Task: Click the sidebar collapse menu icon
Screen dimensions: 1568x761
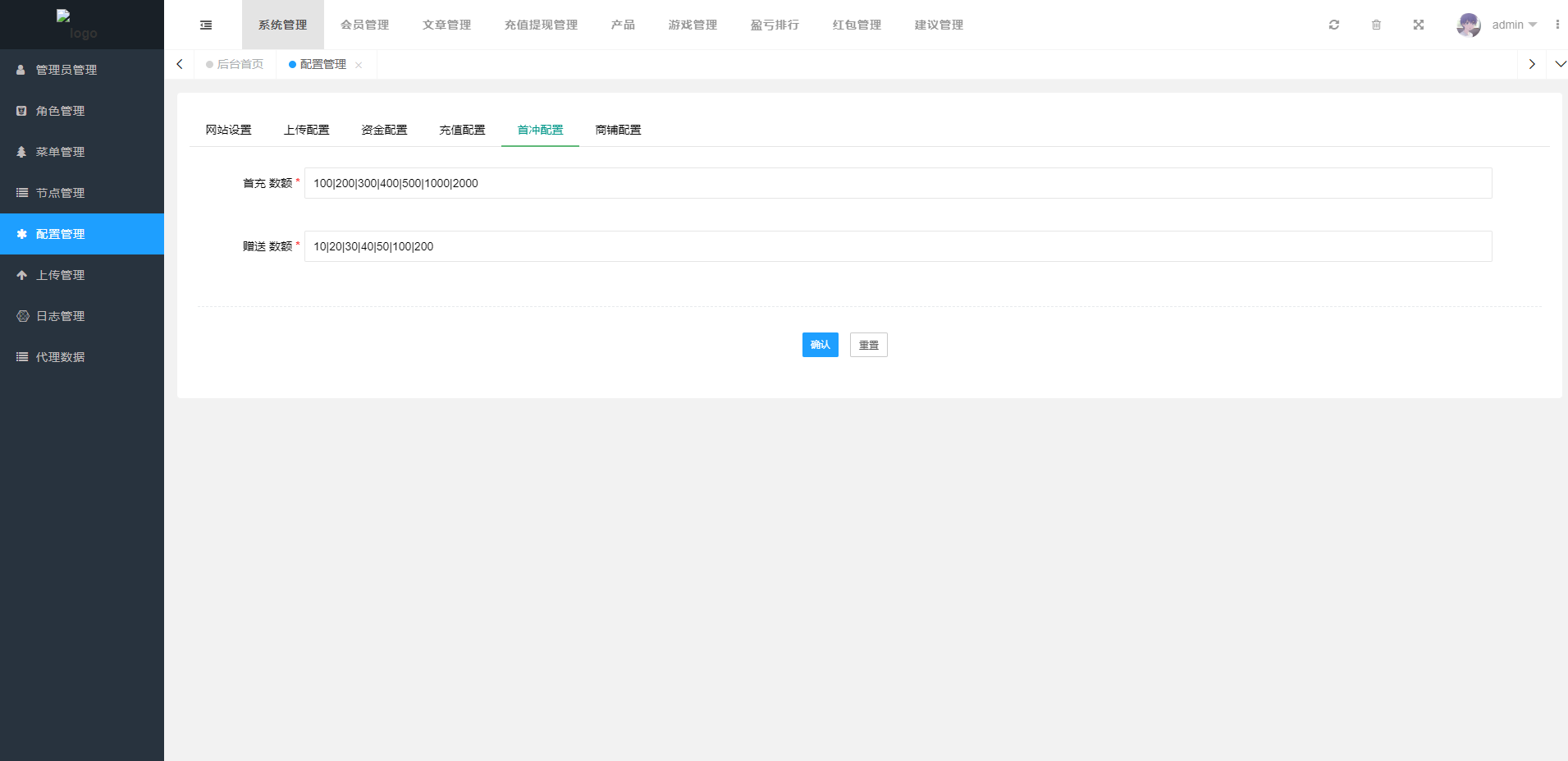Action: pos(206,25)
